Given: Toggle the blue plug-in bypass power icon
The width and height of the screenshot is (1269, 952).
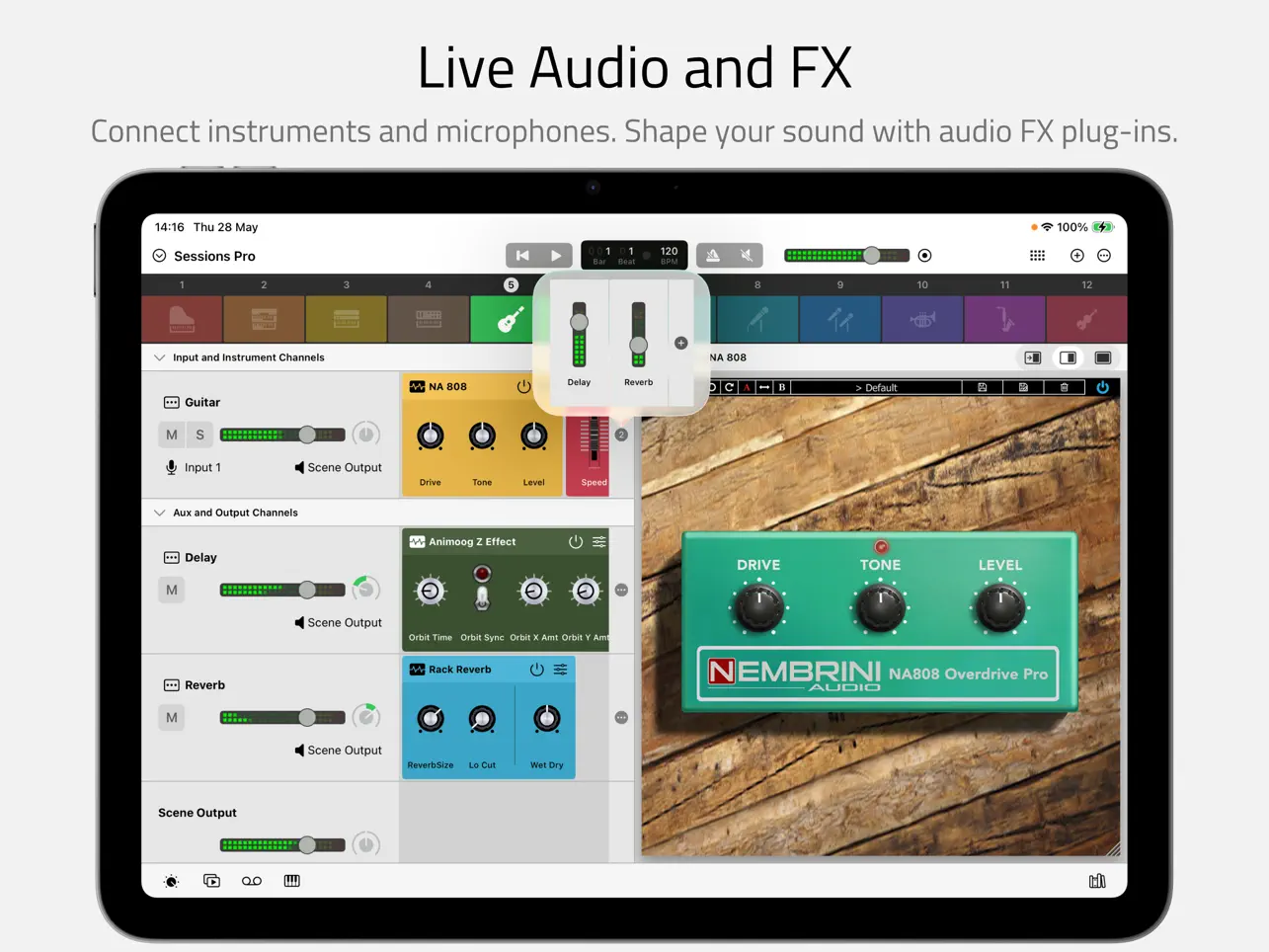Looking at the screenshot, I should point(1103,387).
